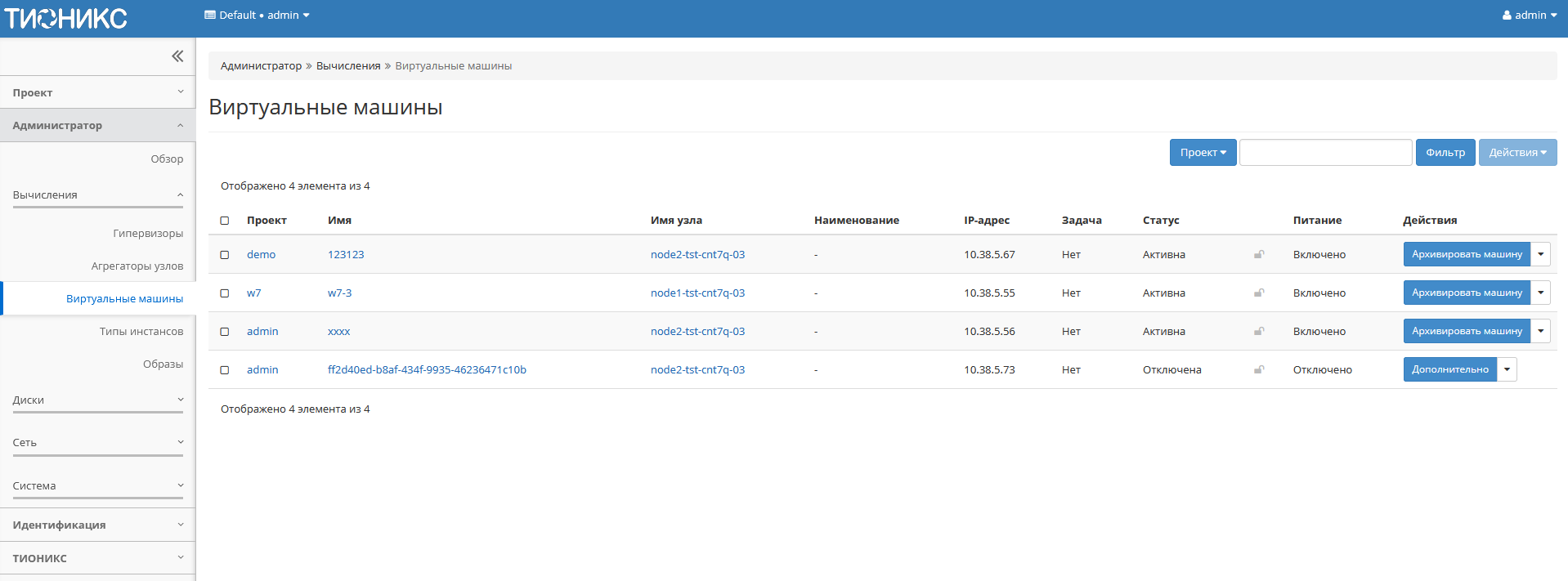Click lock icon in the 10.38.5.73 row
Viewport: 1568px width, 581px height.
[x=1259, y=370]
